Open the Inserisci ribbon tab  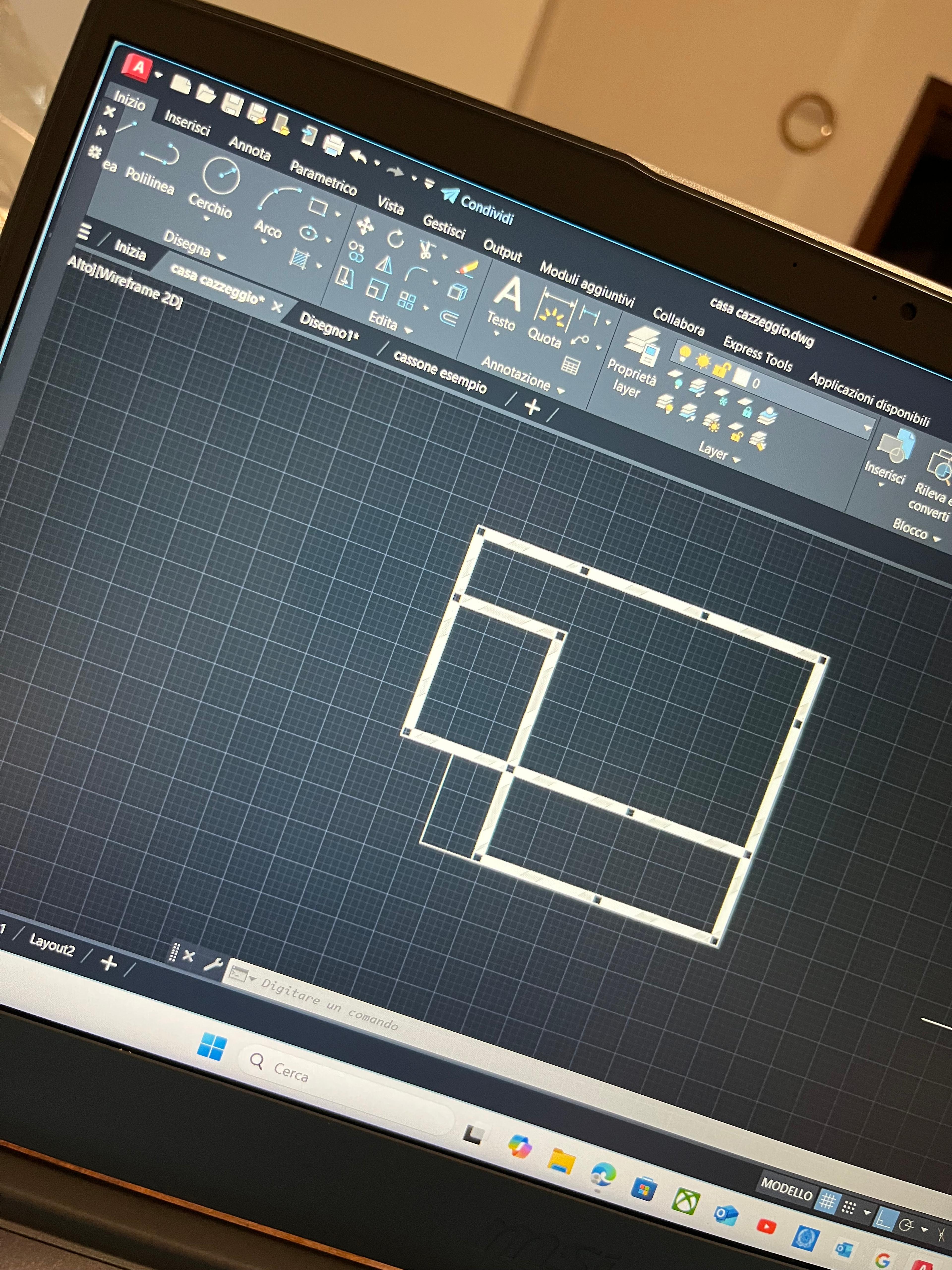tap(187, 122)
